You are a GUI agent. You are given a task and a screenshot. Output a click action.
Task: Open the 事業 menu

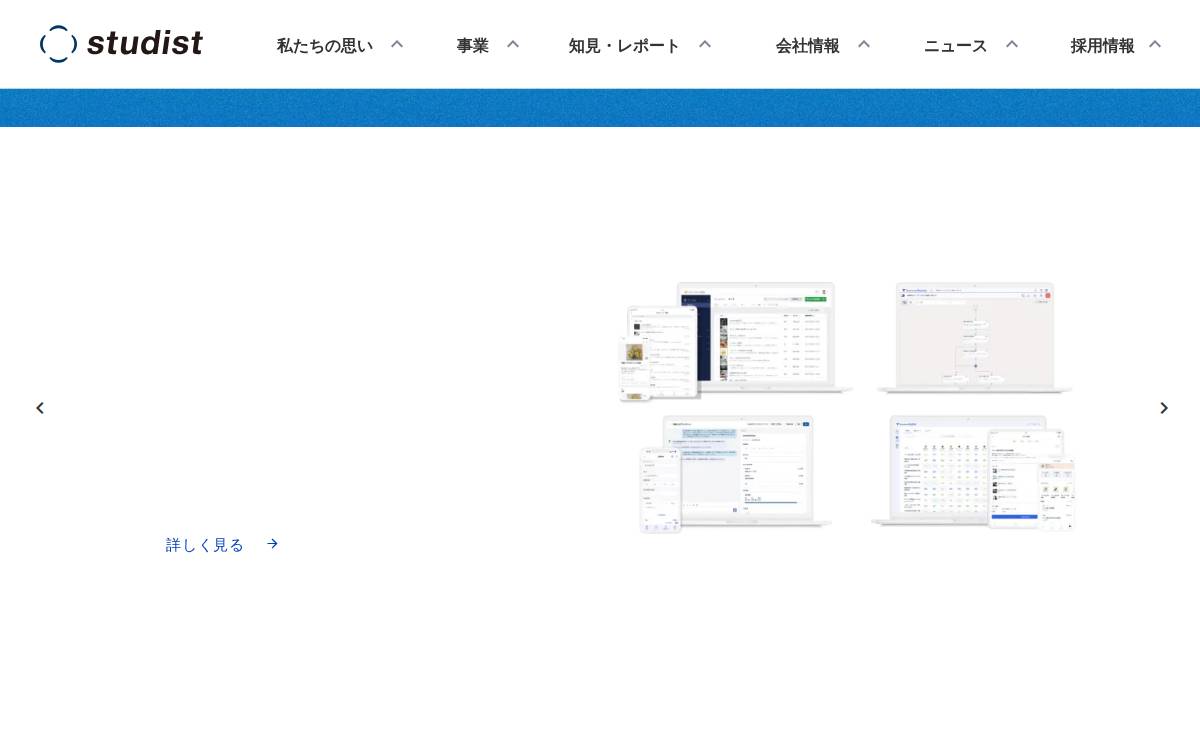[473, 45]
